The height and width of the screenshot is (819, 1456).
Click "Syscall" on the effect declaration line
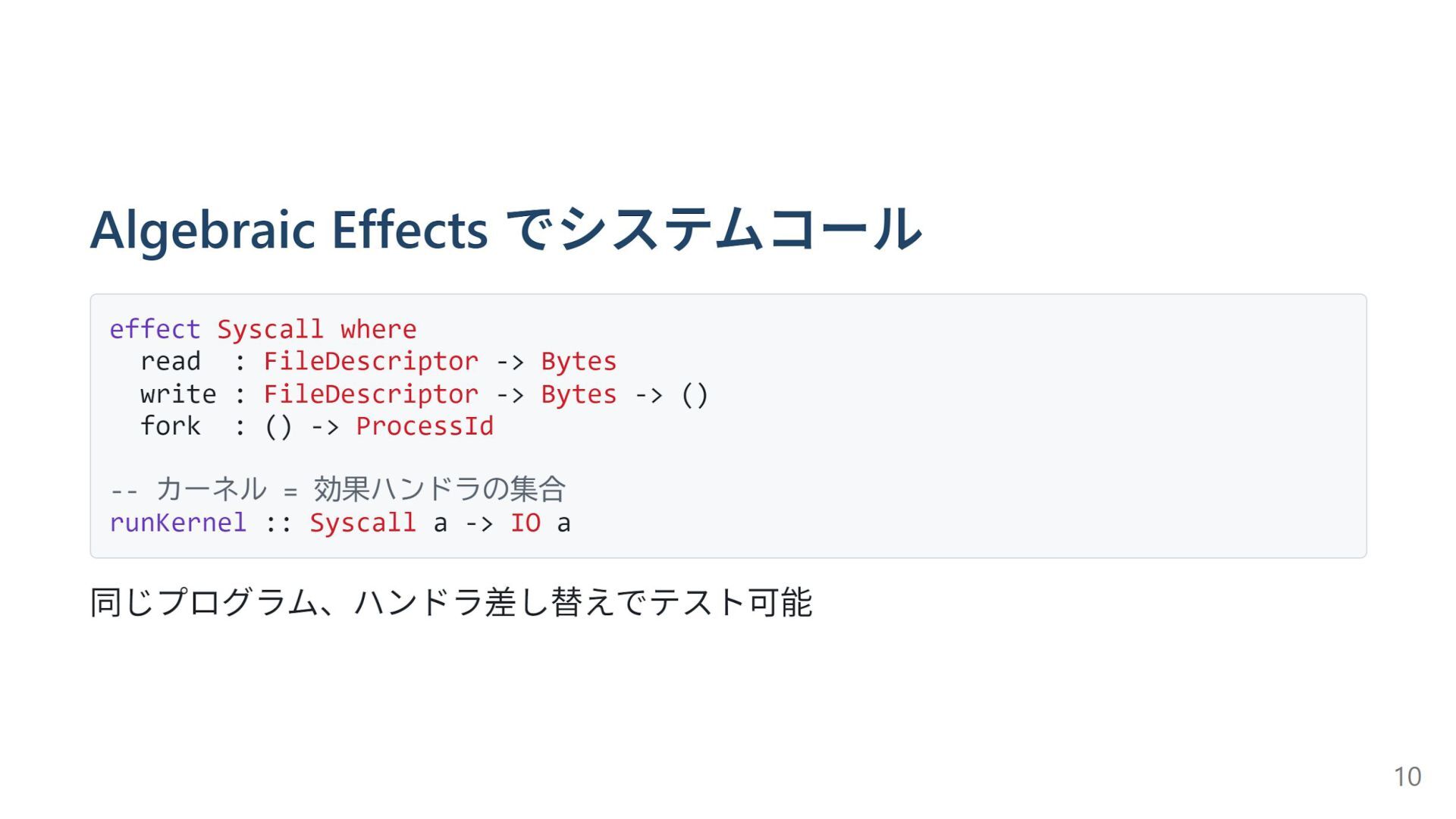[270, 330]
